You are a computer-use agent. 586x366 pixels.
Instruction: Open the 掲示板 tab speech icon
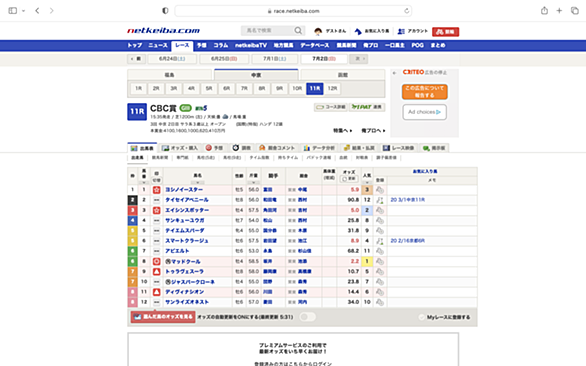click(x=426, y=148)
